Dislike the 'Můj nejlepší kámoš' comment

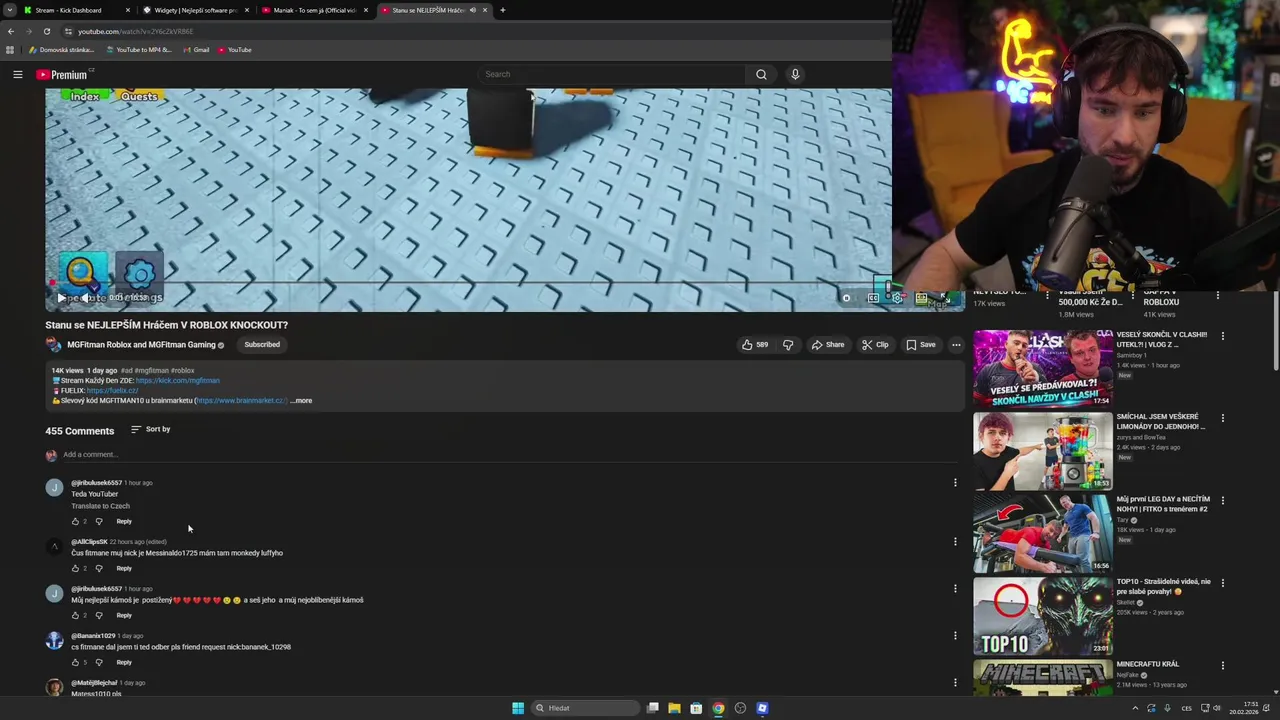pyautogui.click(x=98, y=616)
